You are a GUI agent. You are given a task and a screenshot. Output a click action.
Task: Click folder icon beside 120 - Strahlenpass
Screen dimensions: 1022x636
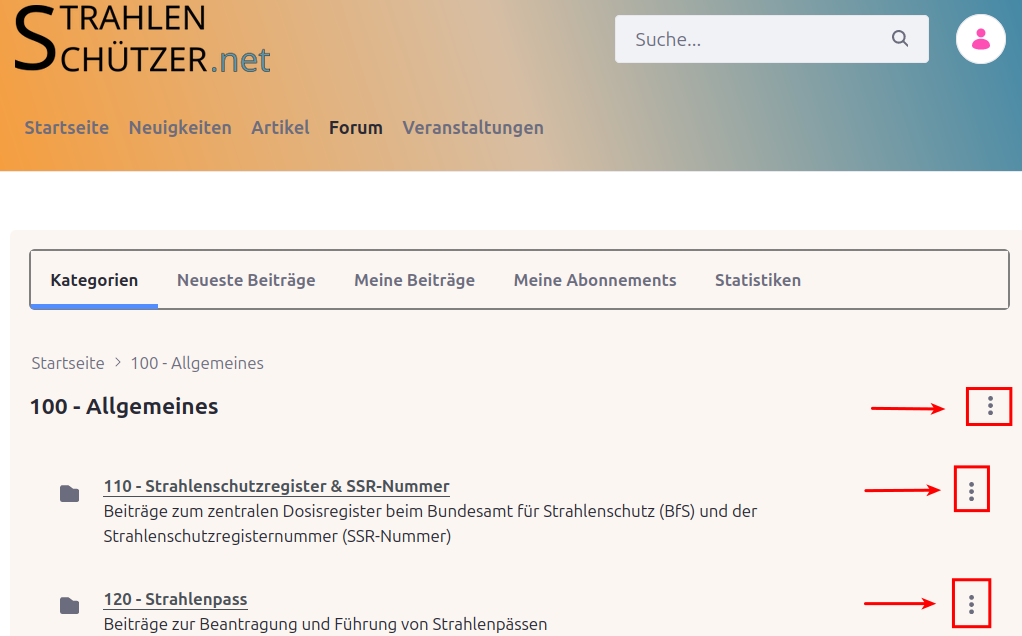69,605
